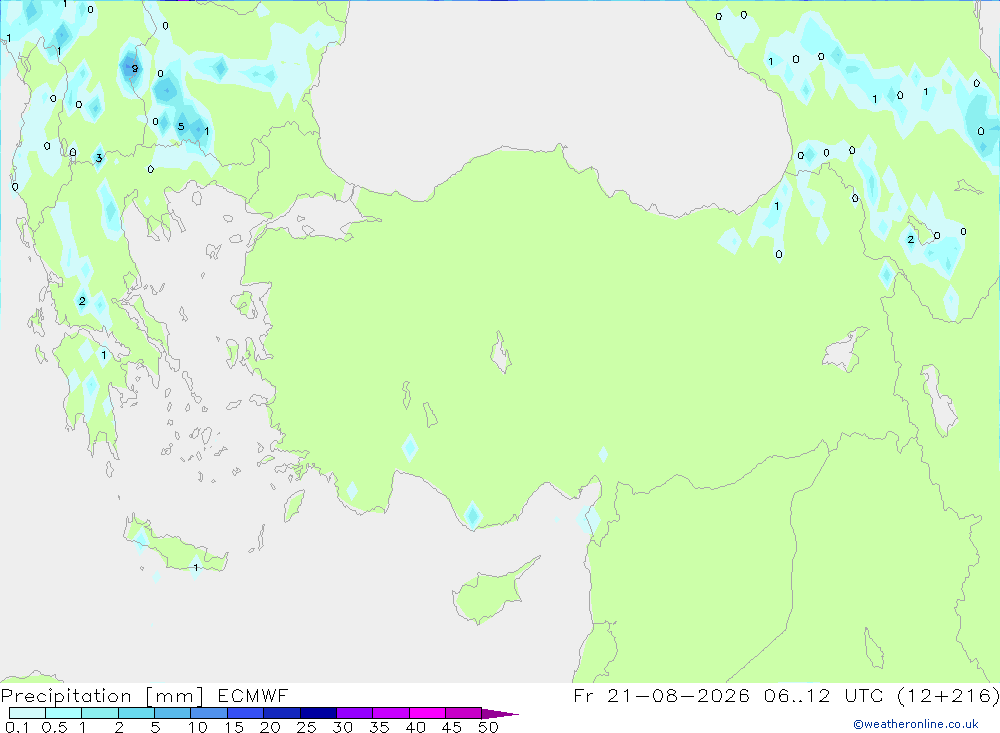
Task: Click the 'ECMWF' model label
Action: point(253,695)
